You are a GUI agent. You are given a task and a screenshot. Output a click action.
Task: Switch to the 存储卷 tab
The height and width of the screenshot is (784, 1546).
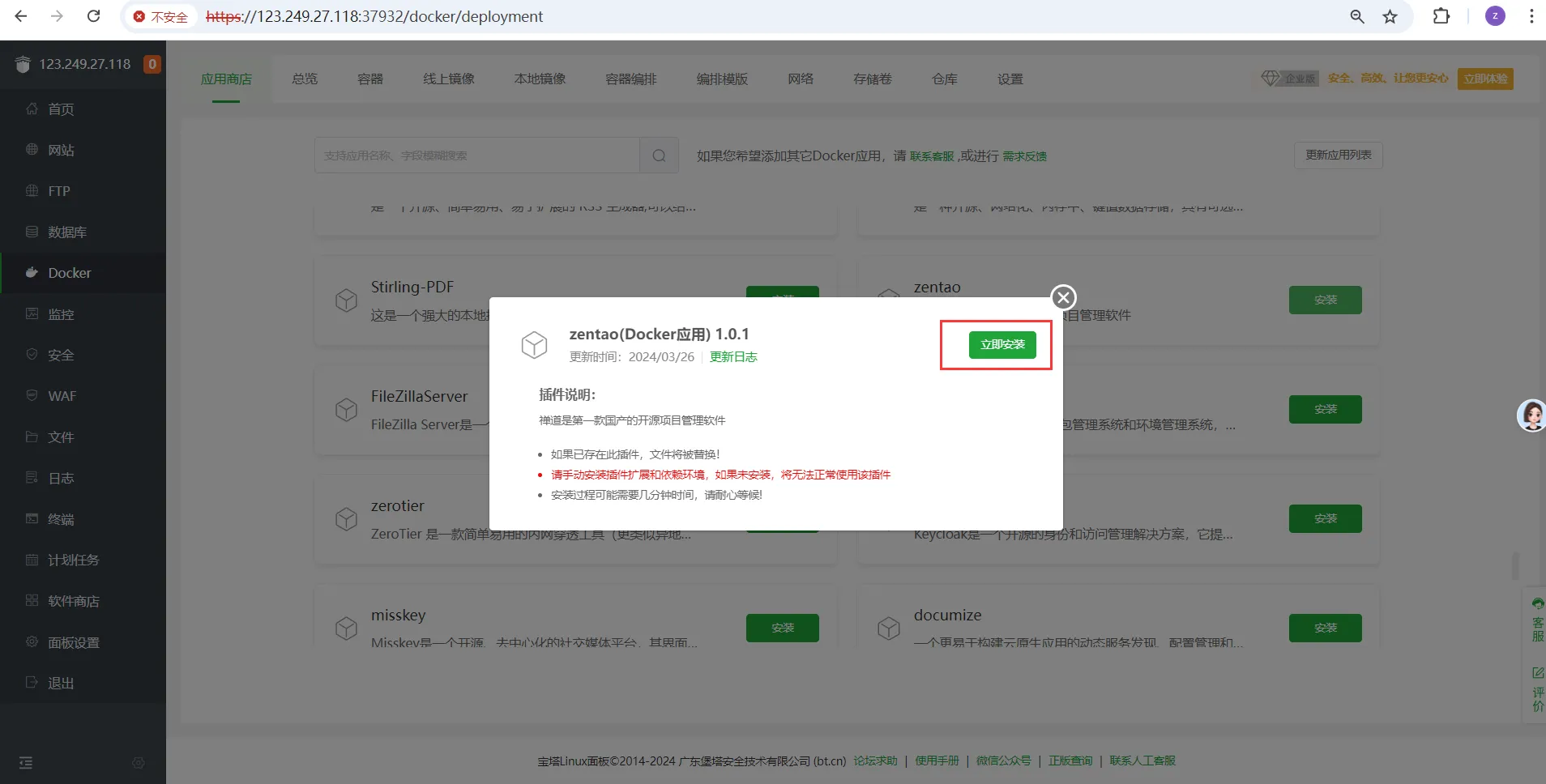click(873, 79)
